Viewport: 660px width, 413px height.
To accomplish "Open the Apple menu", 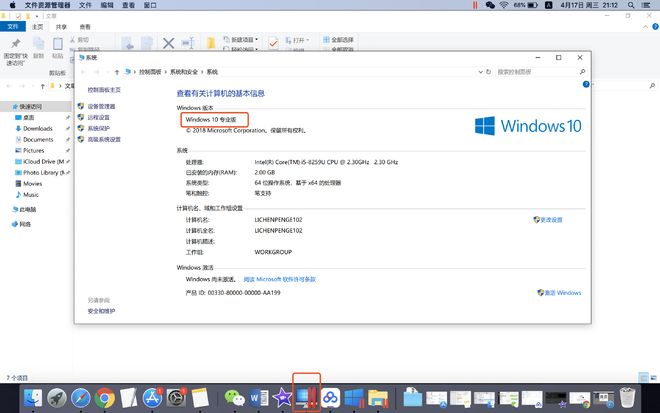I will (13, 5).
